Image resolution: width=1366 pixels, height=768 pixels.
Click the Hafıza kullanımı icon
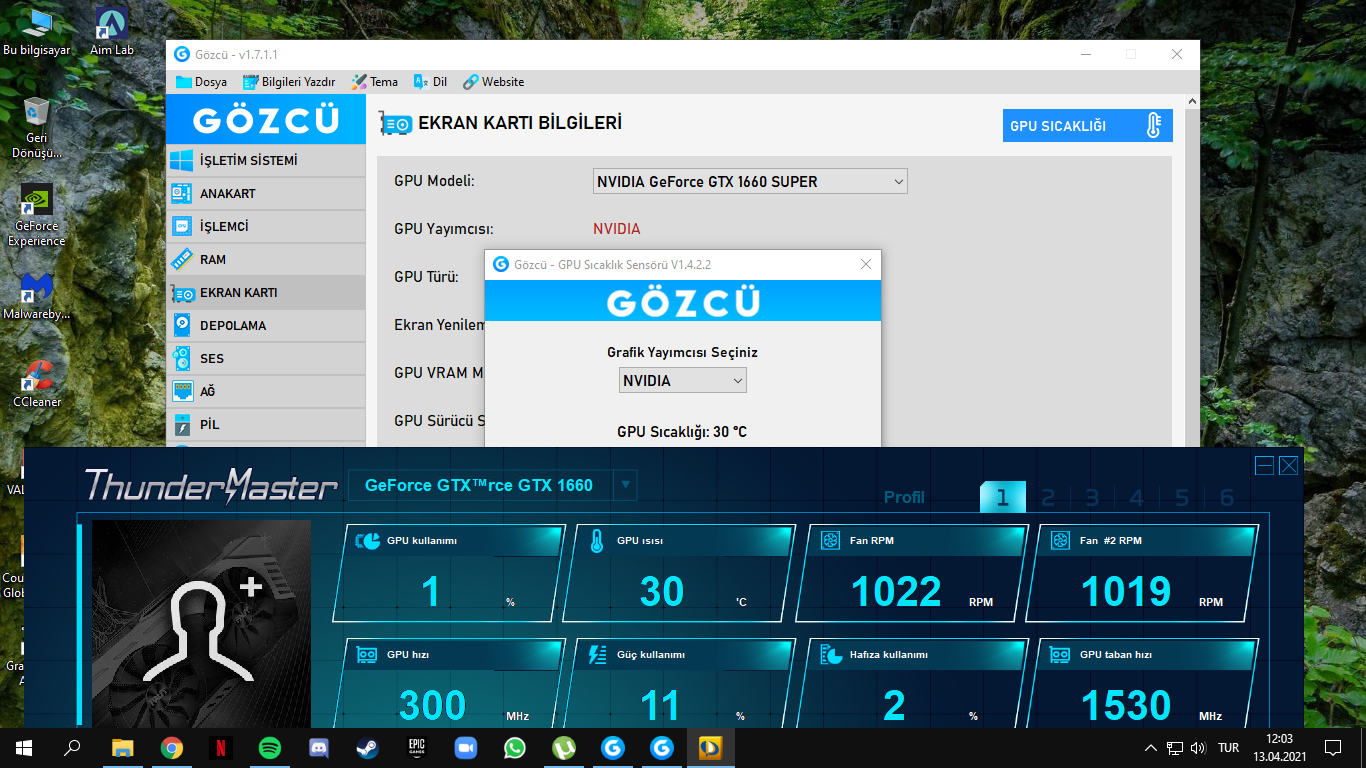830,655
